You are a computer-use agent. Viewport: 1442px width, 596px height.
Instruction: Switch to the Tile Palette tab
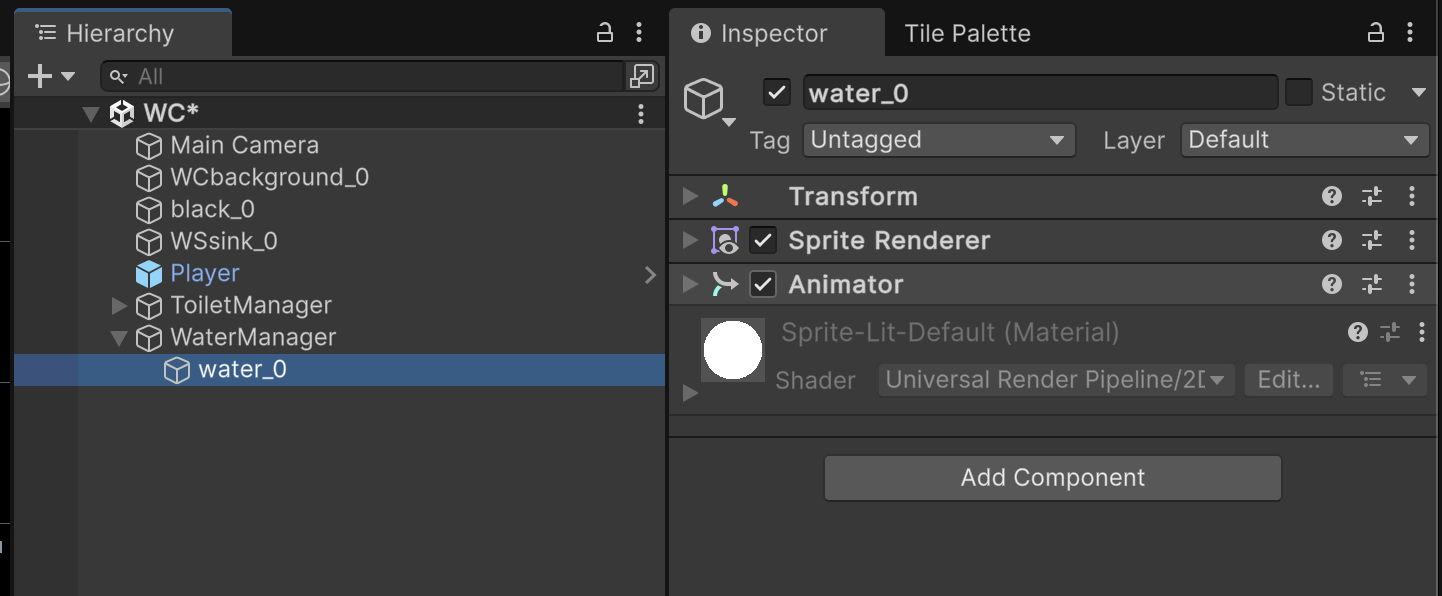967,33
